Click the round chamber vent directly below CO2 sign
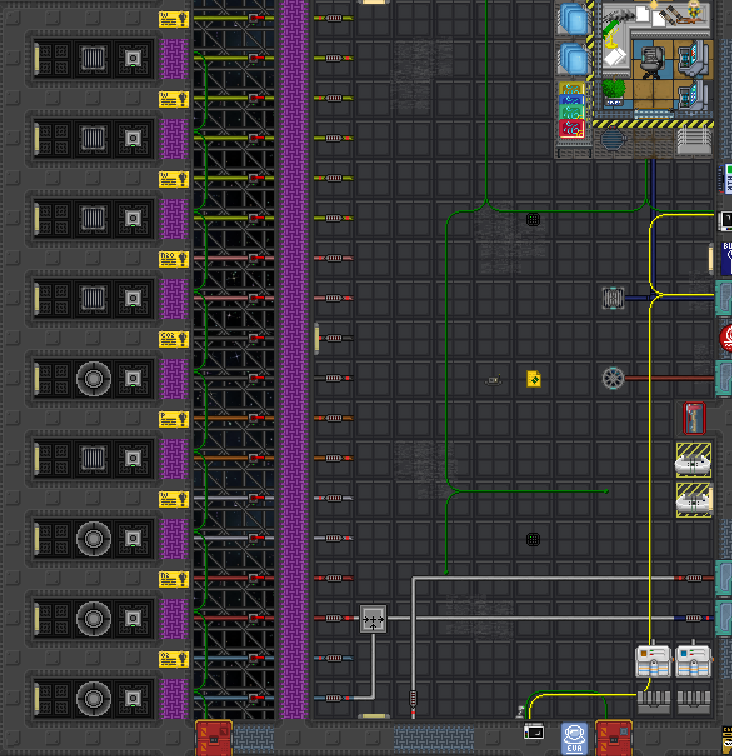Viewport: 732px width, 756px height. click(x=94, y=379)
